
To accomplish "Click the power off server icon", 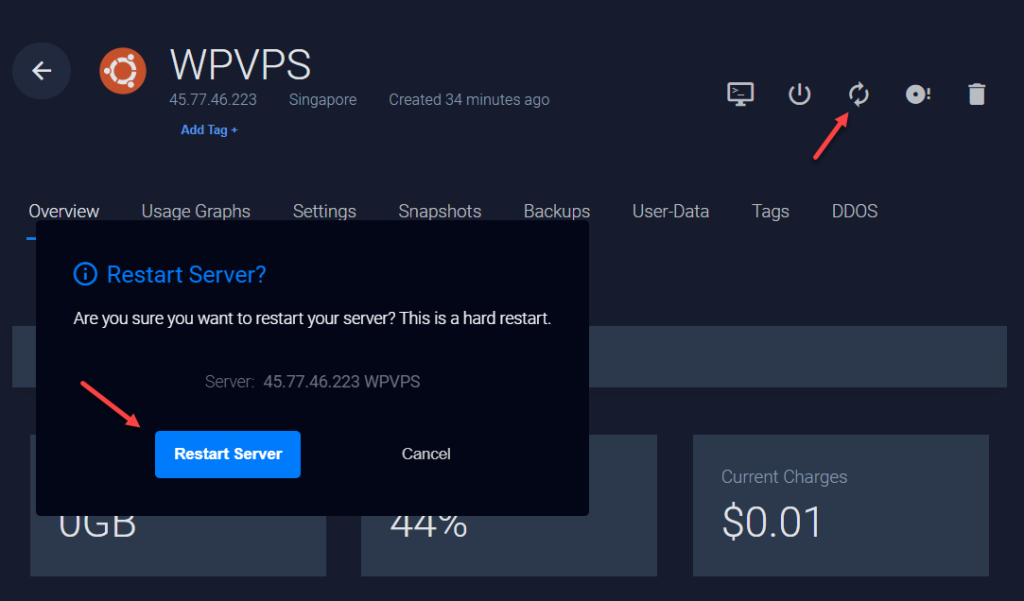I will point(799,93).
